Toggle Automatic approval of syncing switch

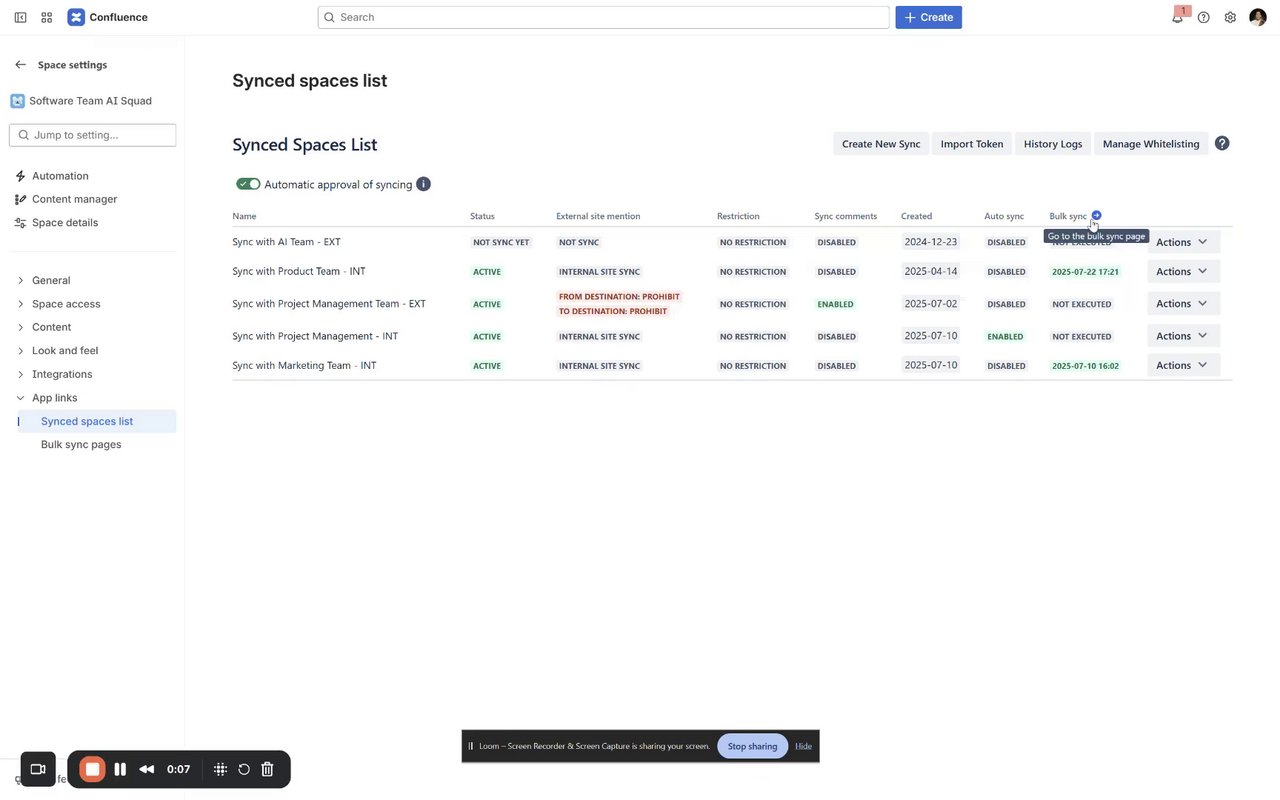(x=248, y=184)
